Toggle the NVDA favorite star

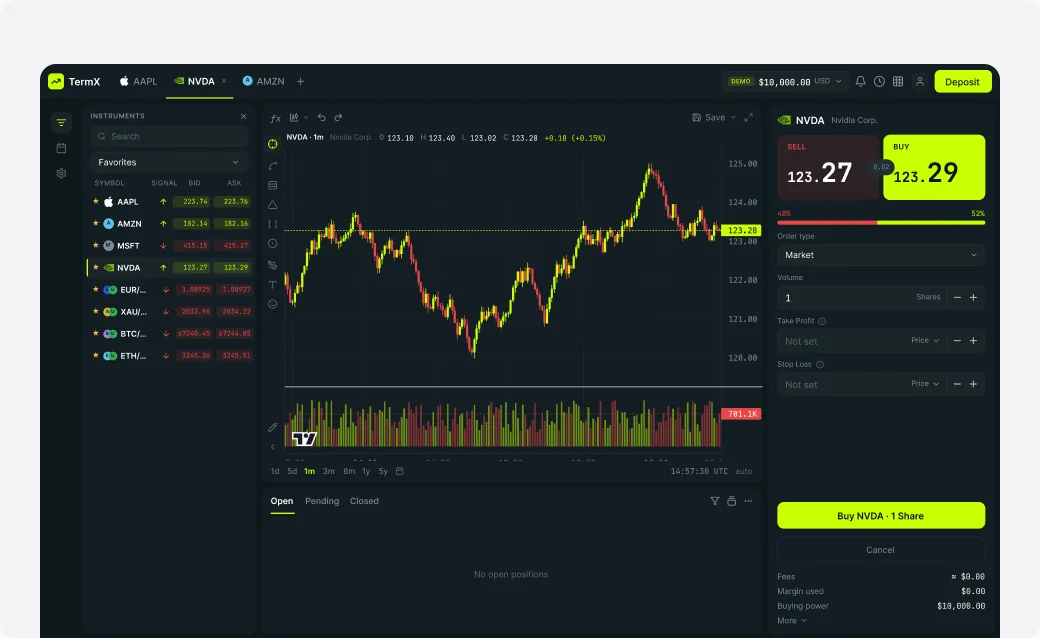[x=96, y=267]
